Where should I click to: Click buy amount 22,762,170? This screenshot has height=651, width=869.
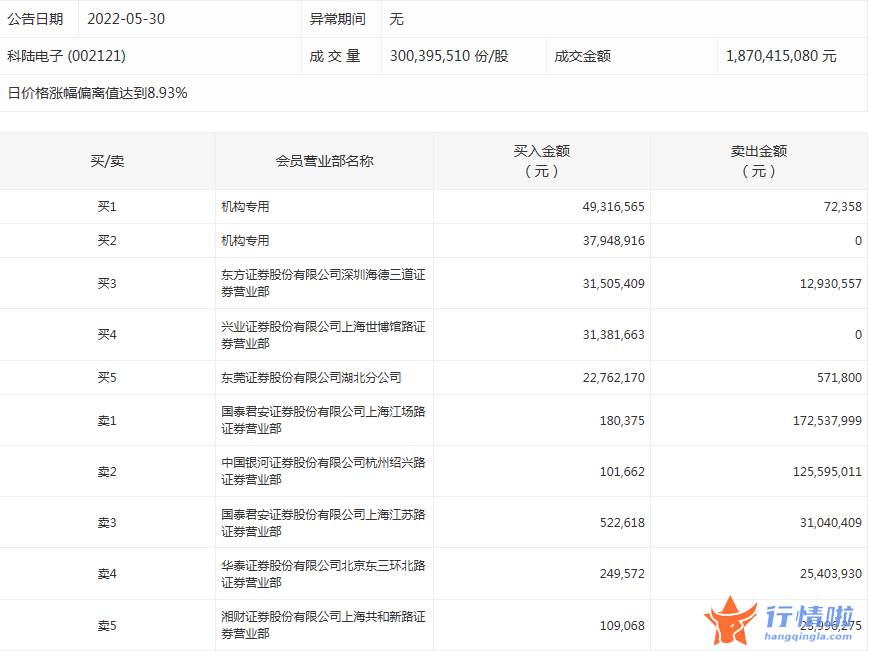point(614,378)
